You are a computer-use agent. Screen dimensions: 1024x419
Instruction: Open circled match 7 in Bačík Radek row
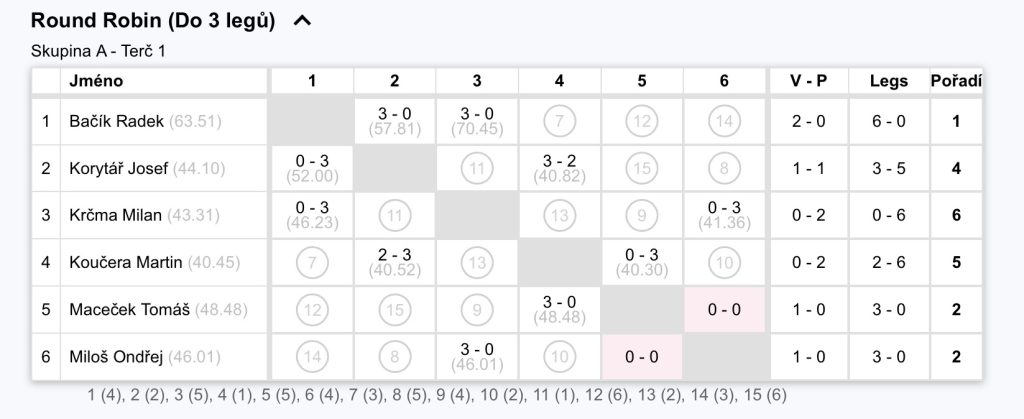[x=559, y=121]
